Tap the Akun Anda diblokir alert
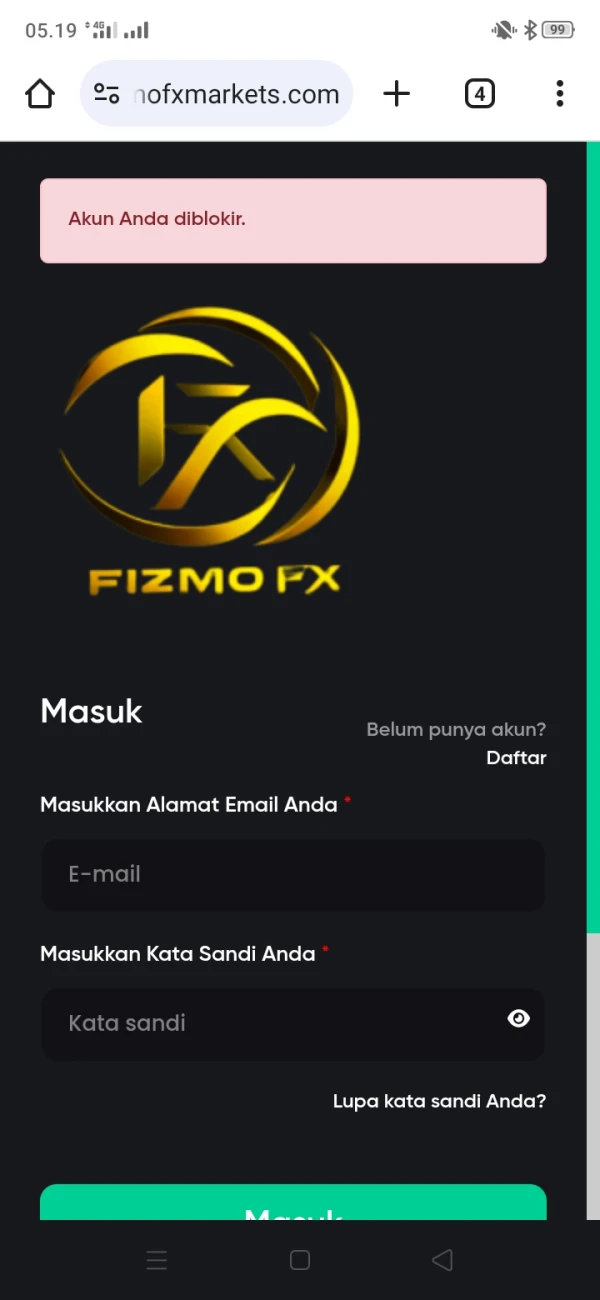This screenshot has width=600, height=1300. [x=293, y=220]
